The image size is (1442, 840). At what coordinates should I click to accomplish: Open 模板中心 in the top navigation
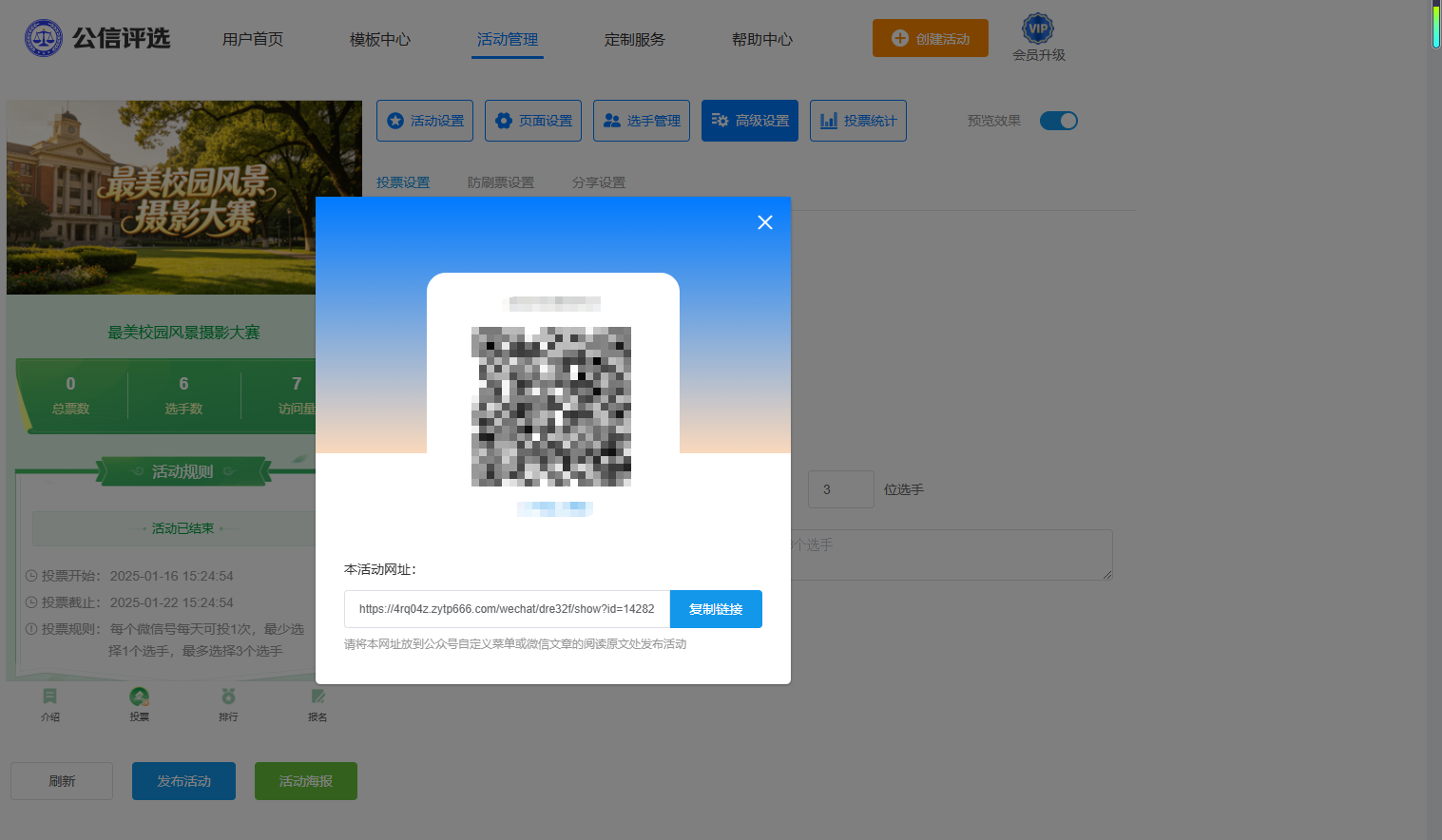coord(380,39)
